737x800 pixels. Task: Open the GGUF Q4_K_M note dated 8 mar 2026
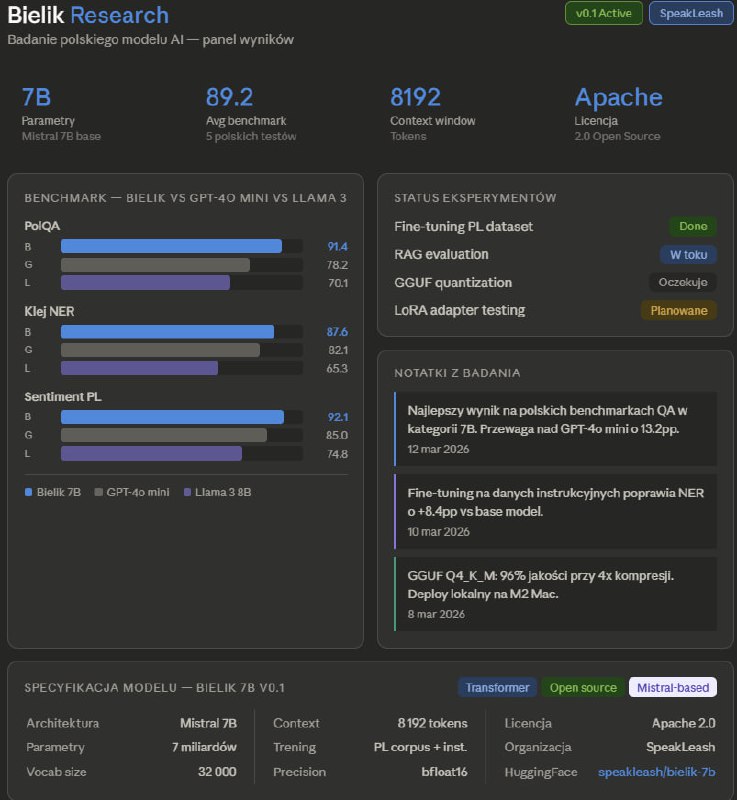point(556,594)
